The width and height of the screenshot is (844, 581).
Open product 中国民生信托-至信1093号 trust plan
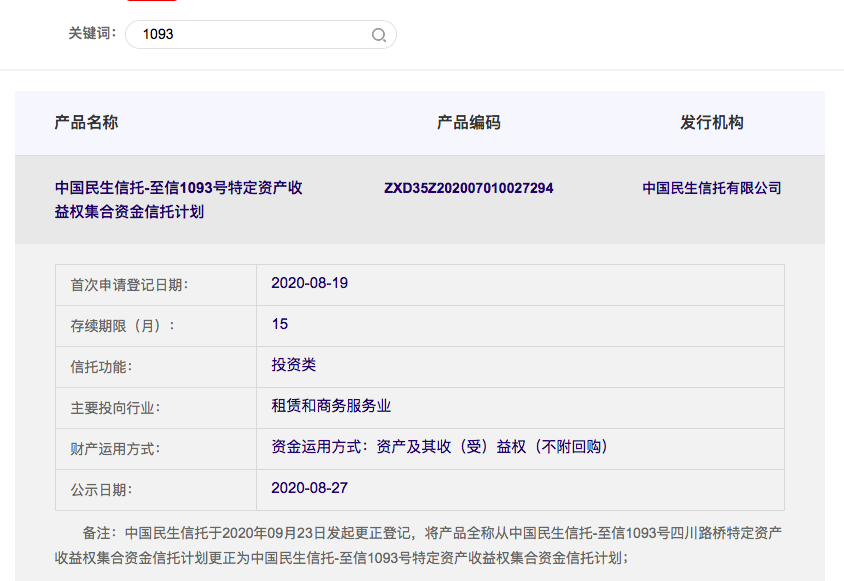pos(178,200)
